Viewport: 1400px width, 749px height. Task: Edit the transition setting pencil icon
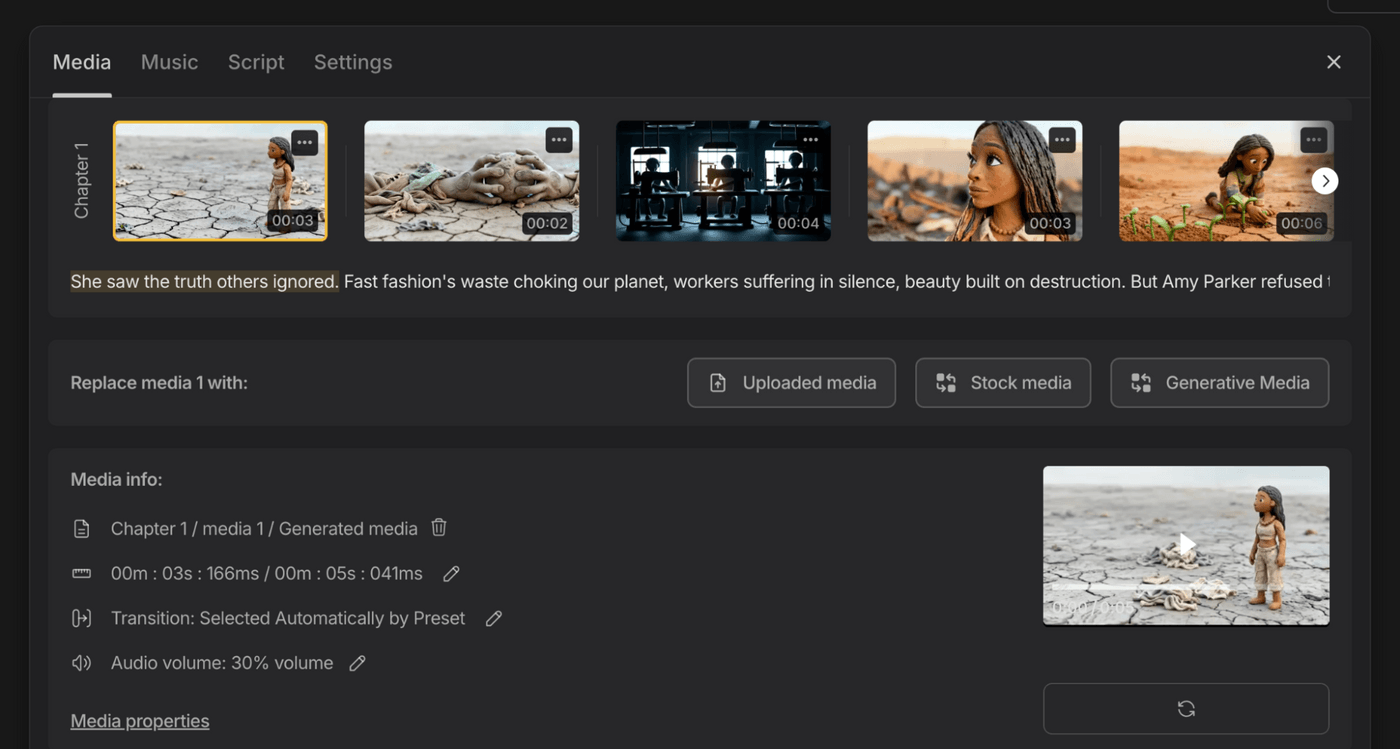pos(493,618)
